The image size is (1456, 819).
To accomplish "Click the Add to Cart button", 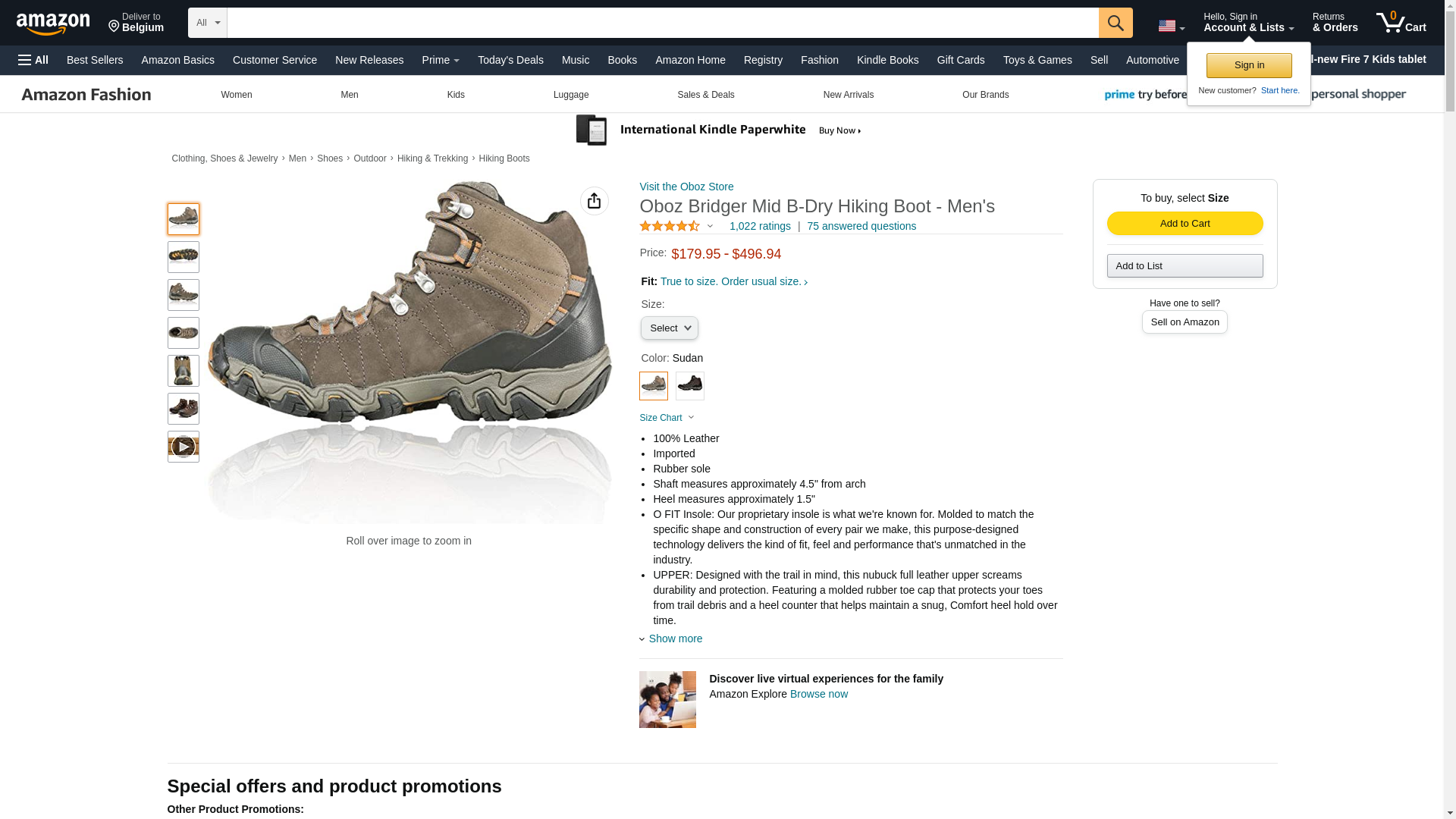I will point(1185,223).
